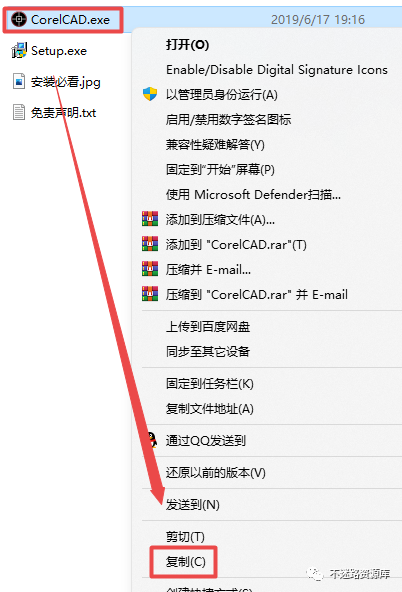
Task: Click WinRAR icon next to 添加到压缩文件(A)
Action: (x=150, y=219)
